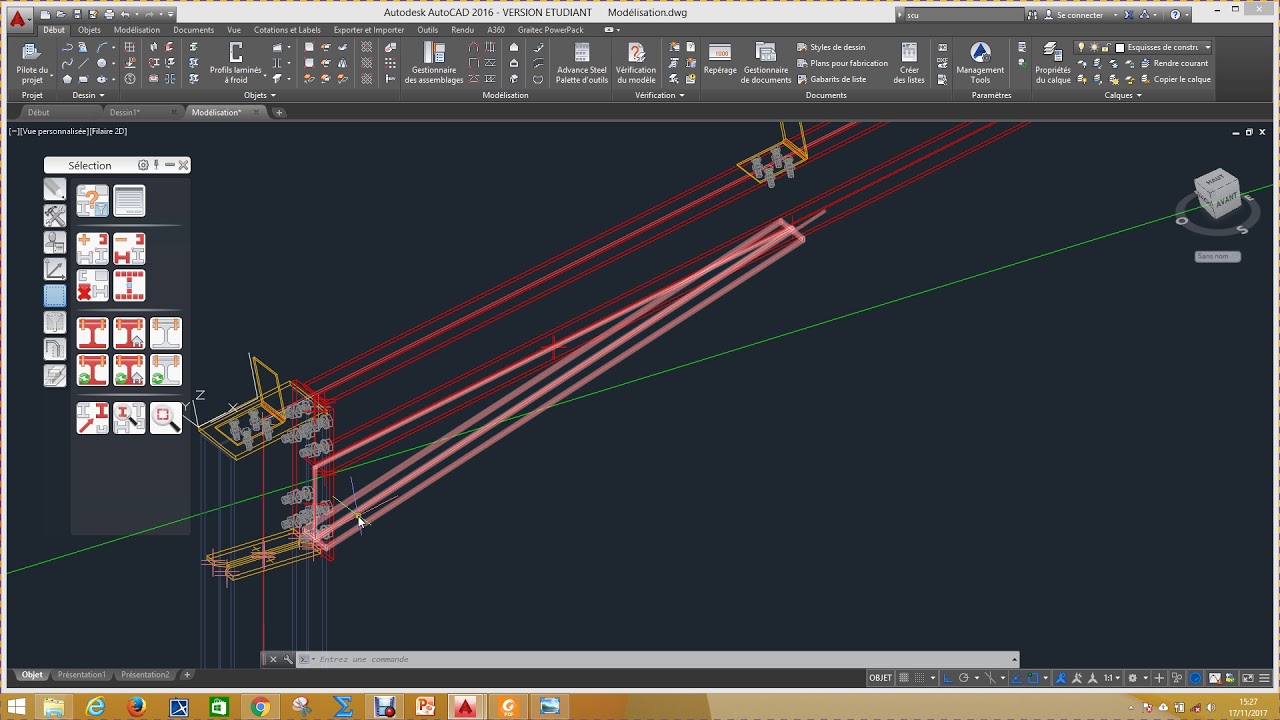1280x720 pixels.
Task: Click the AutoCAD icon in Windows taskbar
Action: pos(465,707)
